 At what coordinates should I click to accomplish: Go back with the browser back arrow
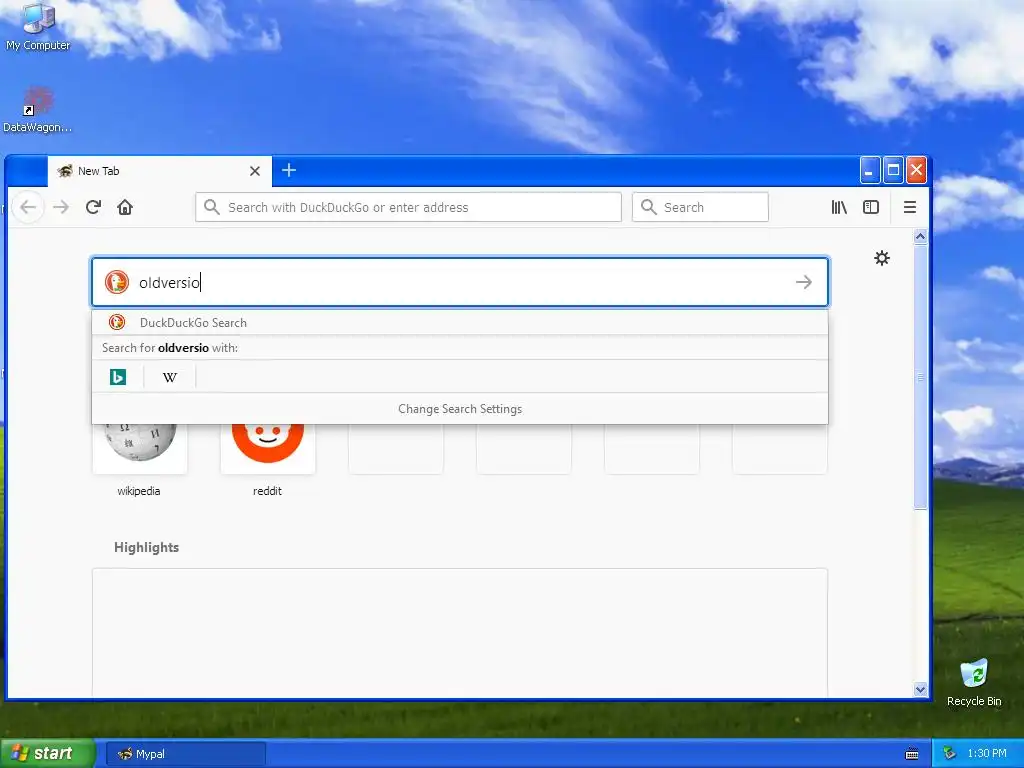(x=28, y=207)
